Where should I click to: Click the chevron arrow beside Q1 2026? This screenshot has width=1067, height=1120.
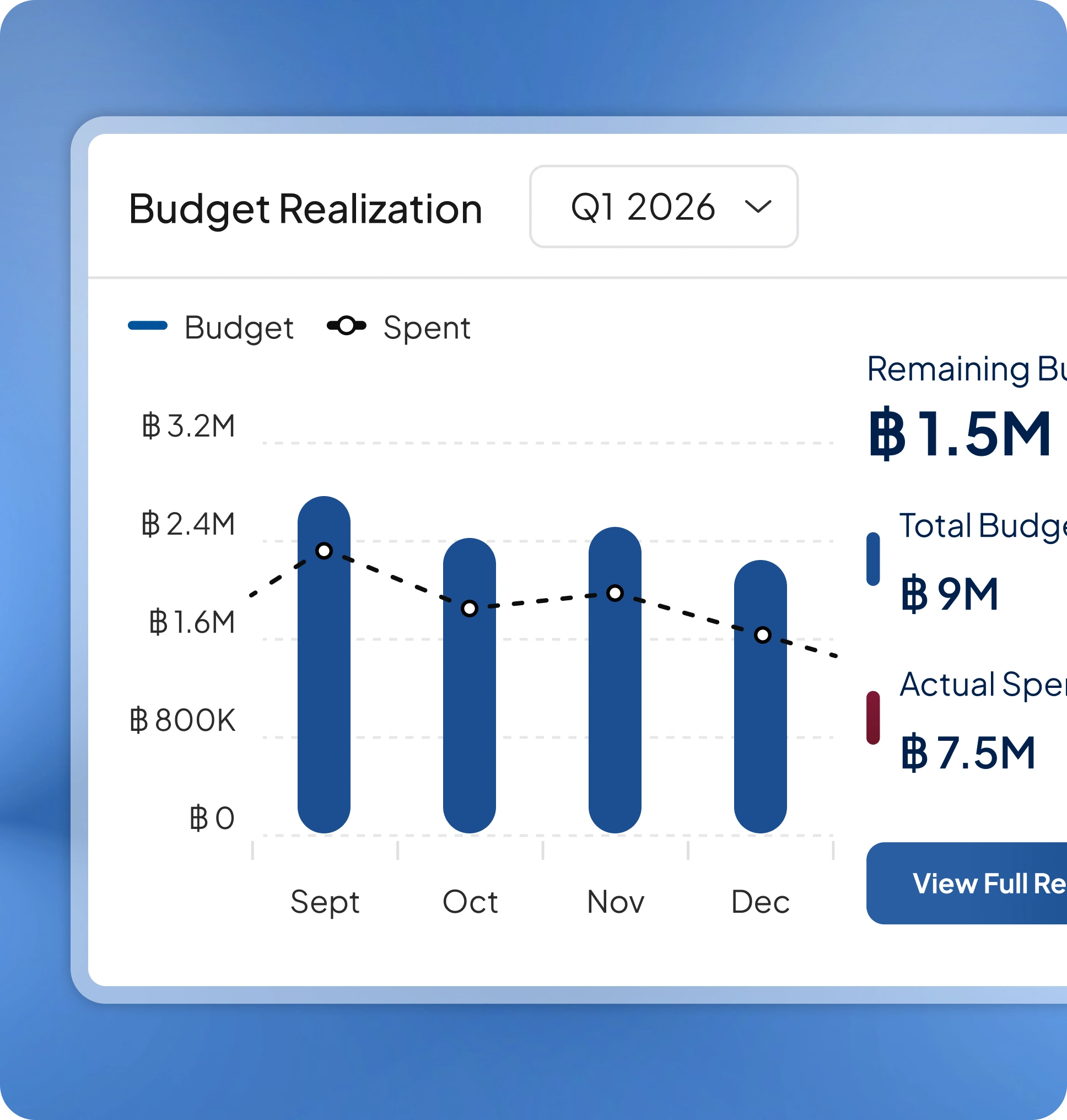click(758, 206)
